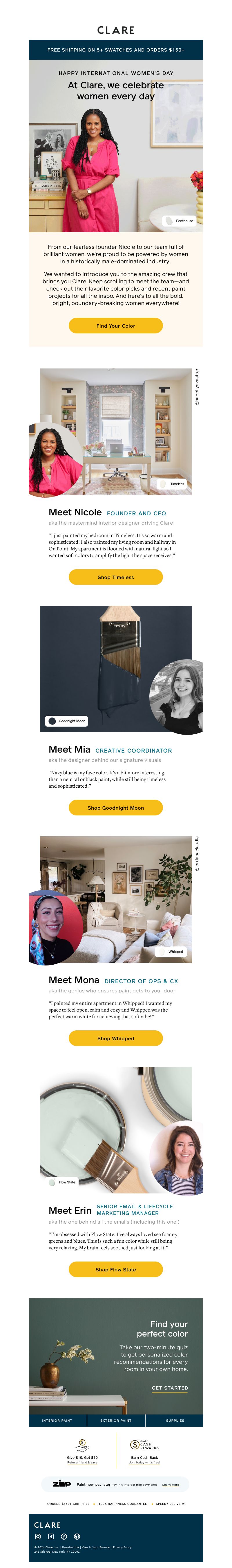Open the Supplies tab
Viewport: 232px width, 1568px height.
(175, 1420)
